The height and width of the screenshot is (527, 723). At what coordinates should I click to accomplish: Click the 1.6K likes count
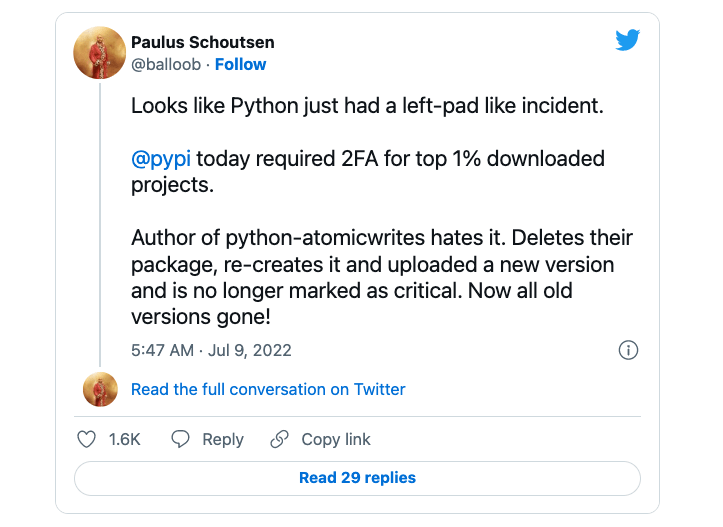124,439
